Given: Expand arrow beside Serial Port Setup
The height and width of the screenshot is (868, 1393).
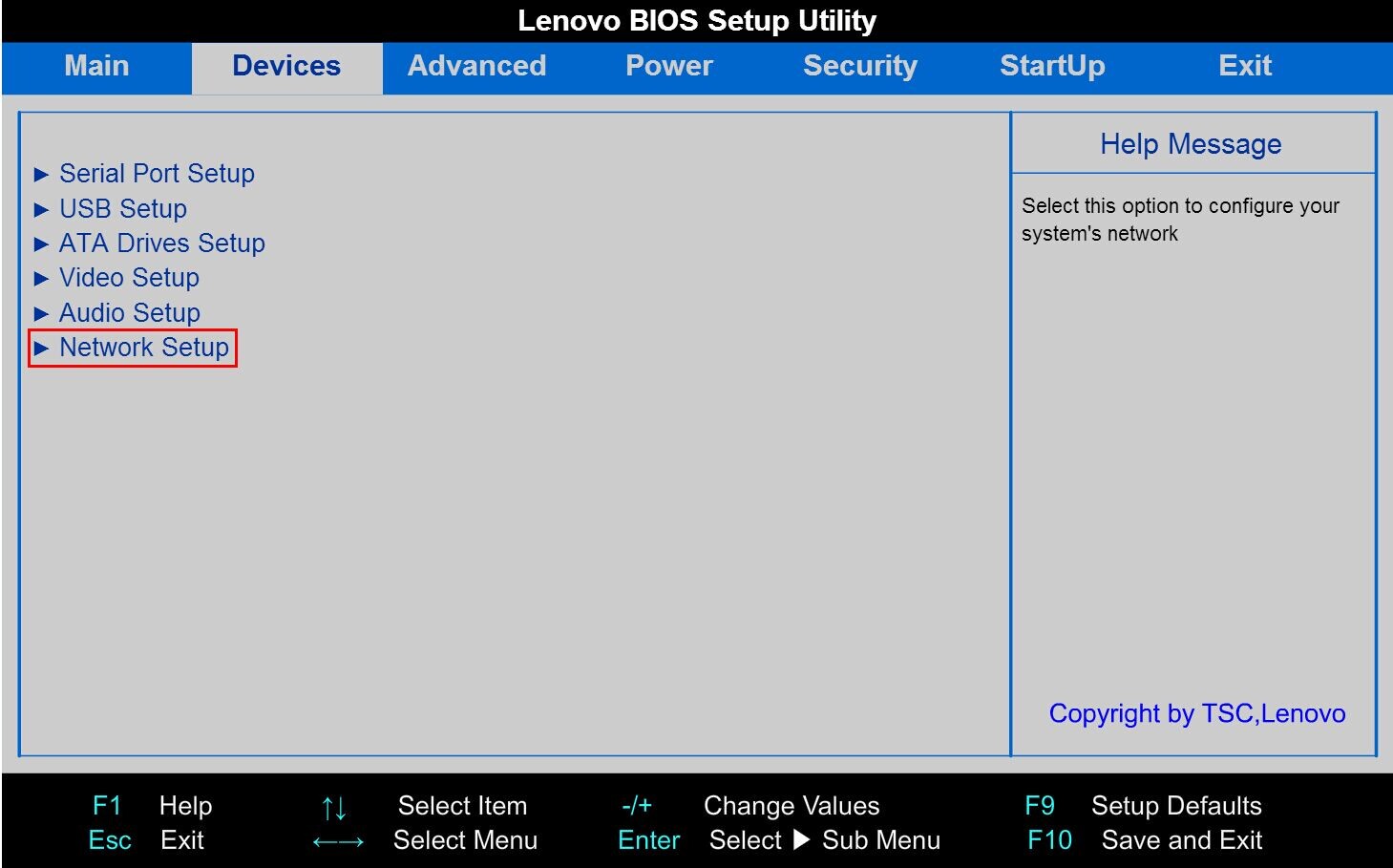Looking at the screenshot, I should pyautogui.click(x=41, y=175).
